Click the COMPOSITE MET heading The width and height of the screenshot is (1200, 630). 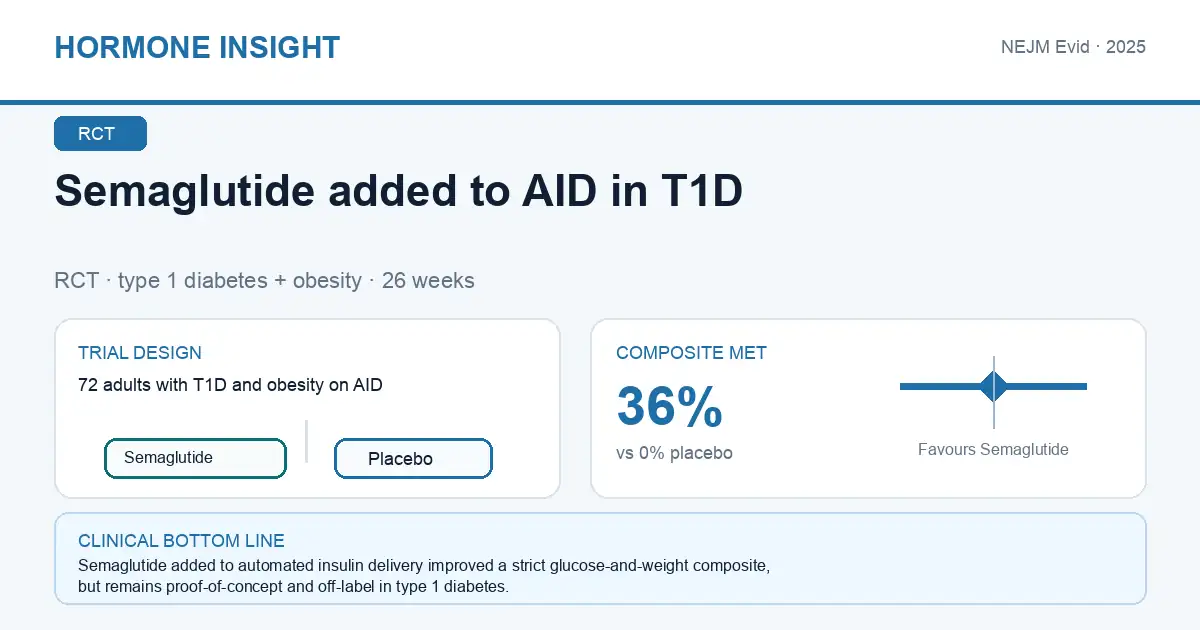tap(692, 353)
